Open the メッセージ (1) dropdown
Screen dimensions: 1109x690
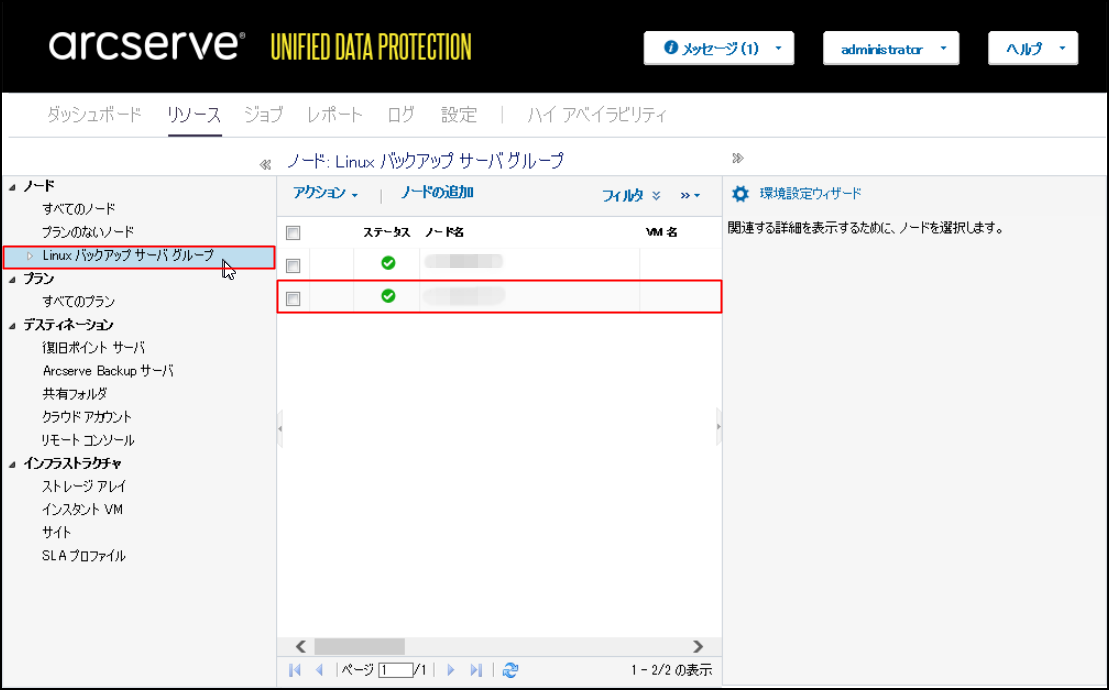point(719,48)
